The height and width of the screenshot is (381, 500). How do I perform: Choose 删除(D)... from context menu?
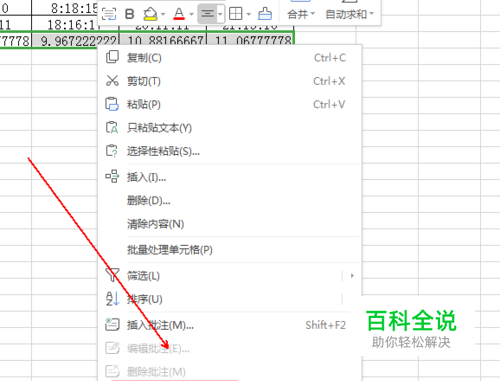coord(230,200)
